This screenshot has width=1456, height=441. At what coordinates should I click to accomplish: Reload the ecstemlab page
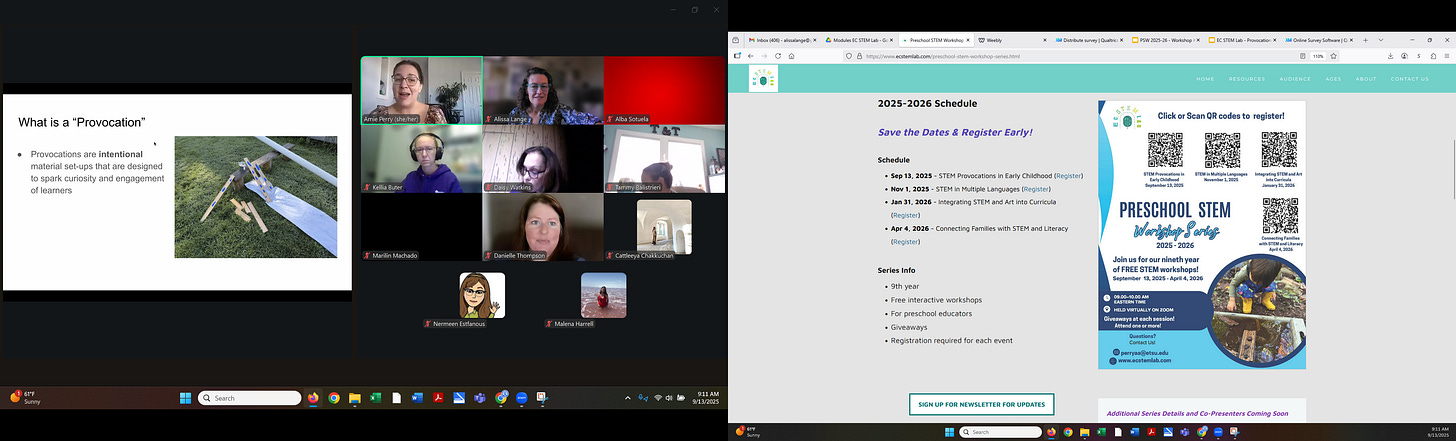pyautogui.click(x=778, y=56)
